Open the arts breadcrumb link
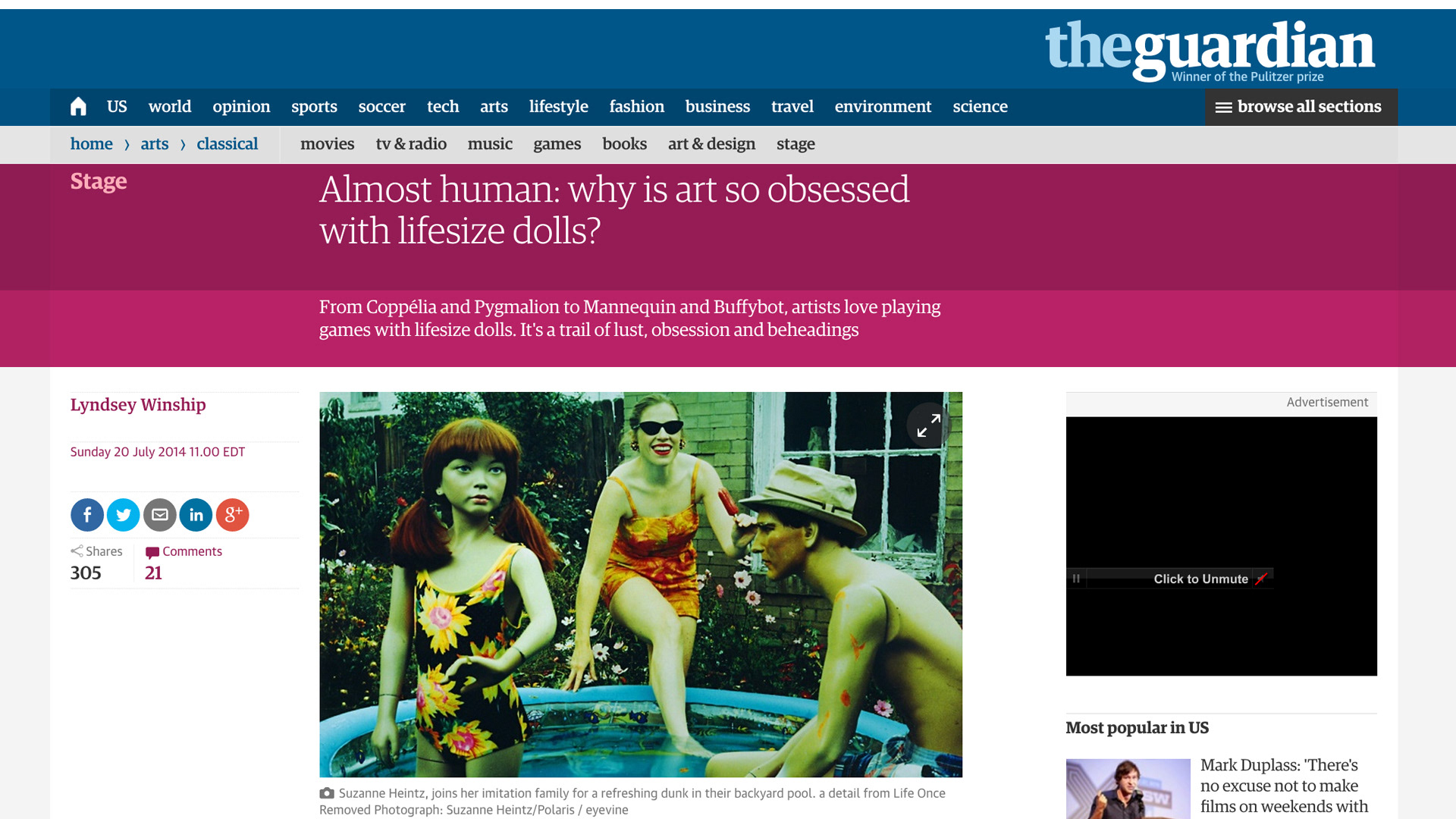The image size is (1456, 819). tap(155, 144)
